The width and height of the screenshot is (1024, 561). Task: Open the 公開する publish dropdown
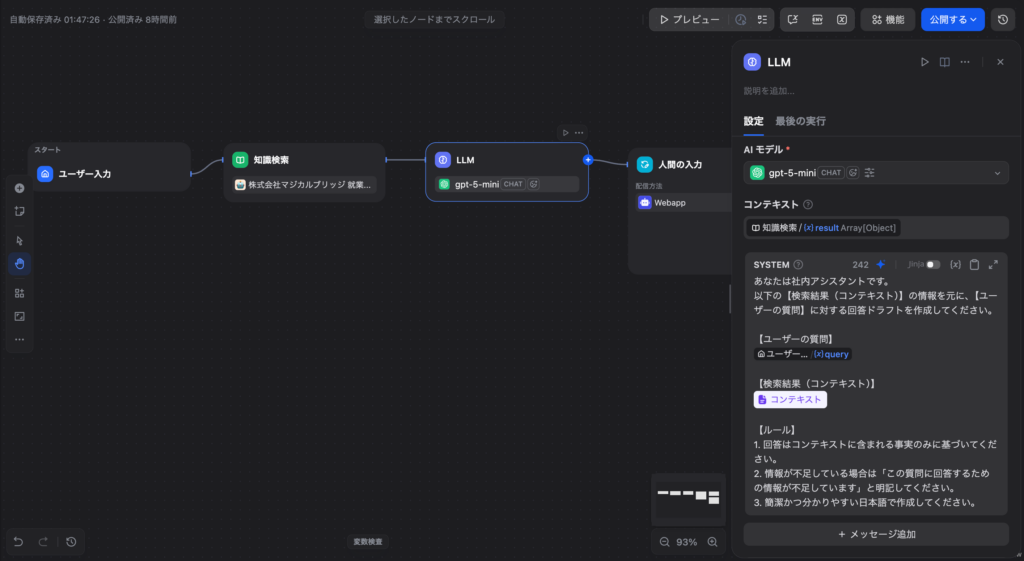(953, 20)
